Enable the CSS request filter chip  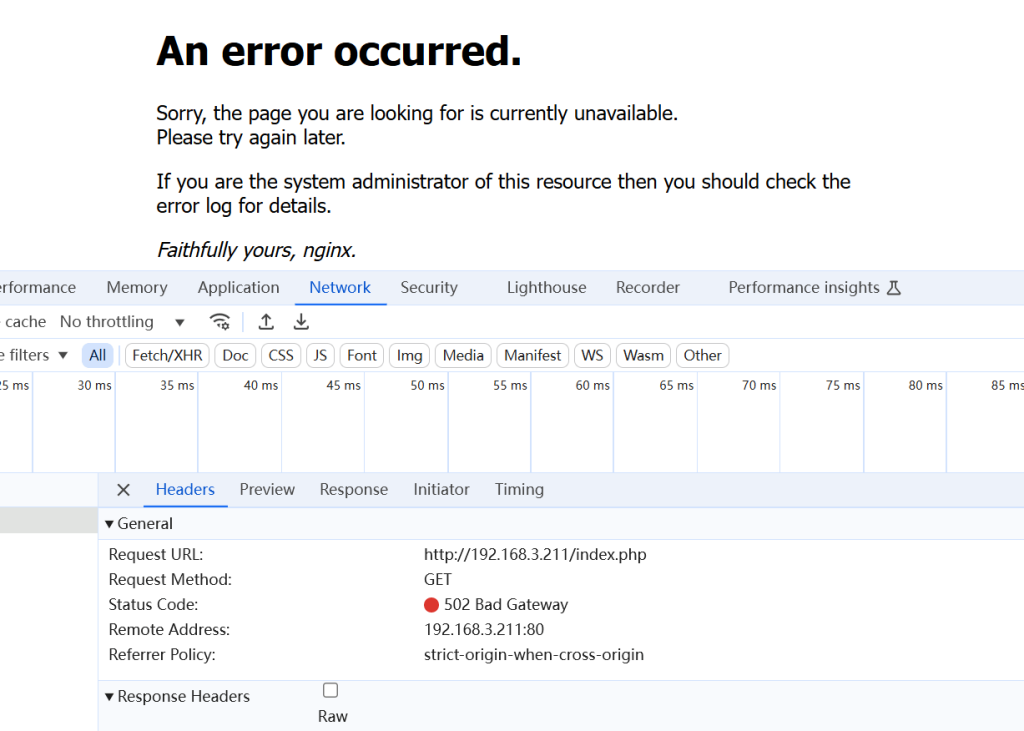pos(280,355)
